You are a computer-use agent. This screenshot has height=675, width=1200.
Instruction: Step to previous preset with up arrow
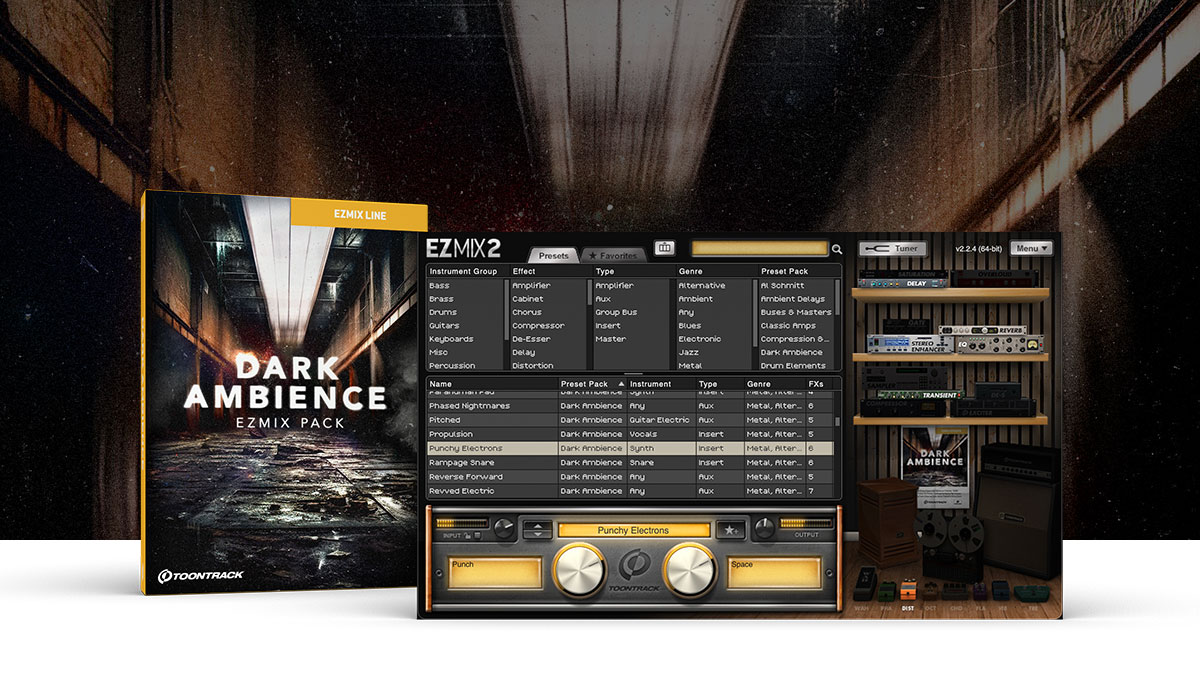point(537,525)
